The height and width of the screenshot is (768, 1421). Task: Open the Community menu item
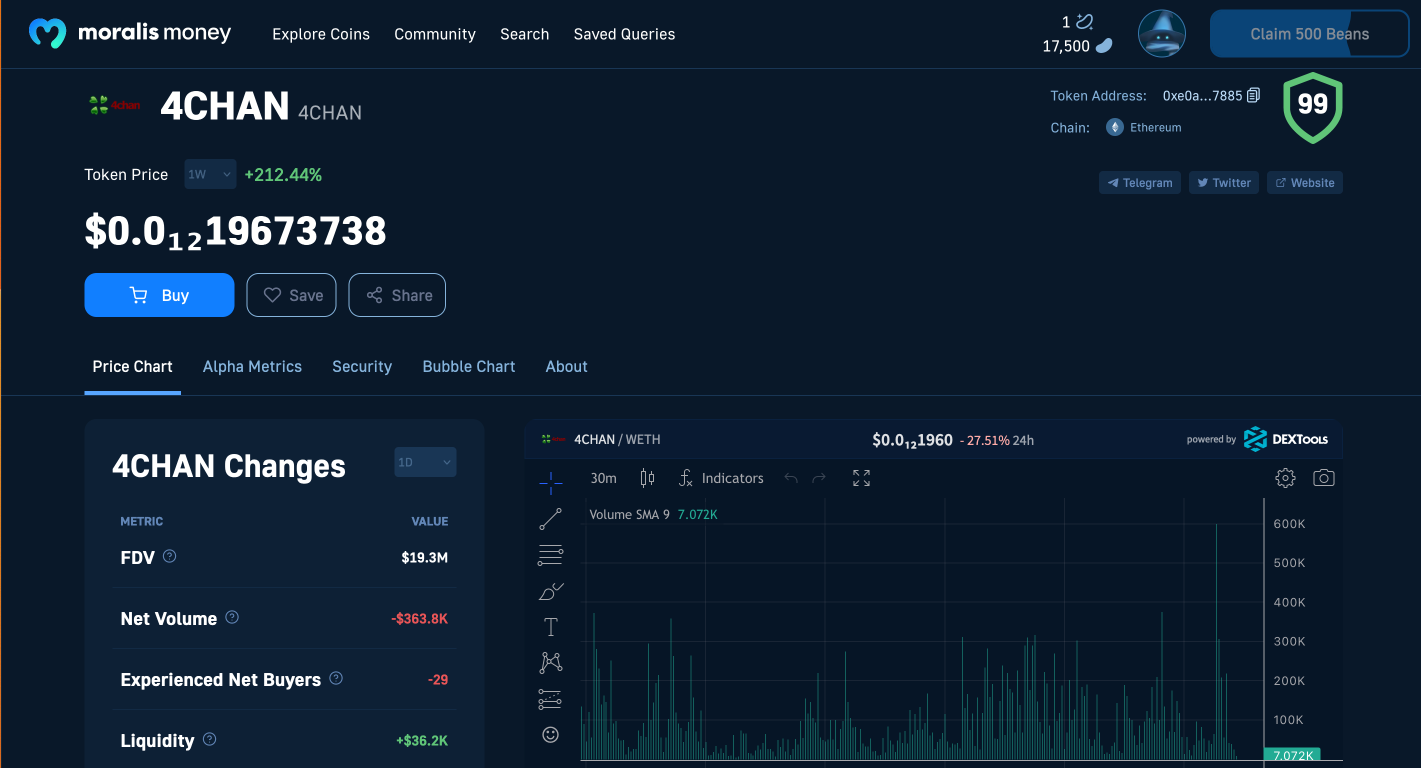coord(435,34)
